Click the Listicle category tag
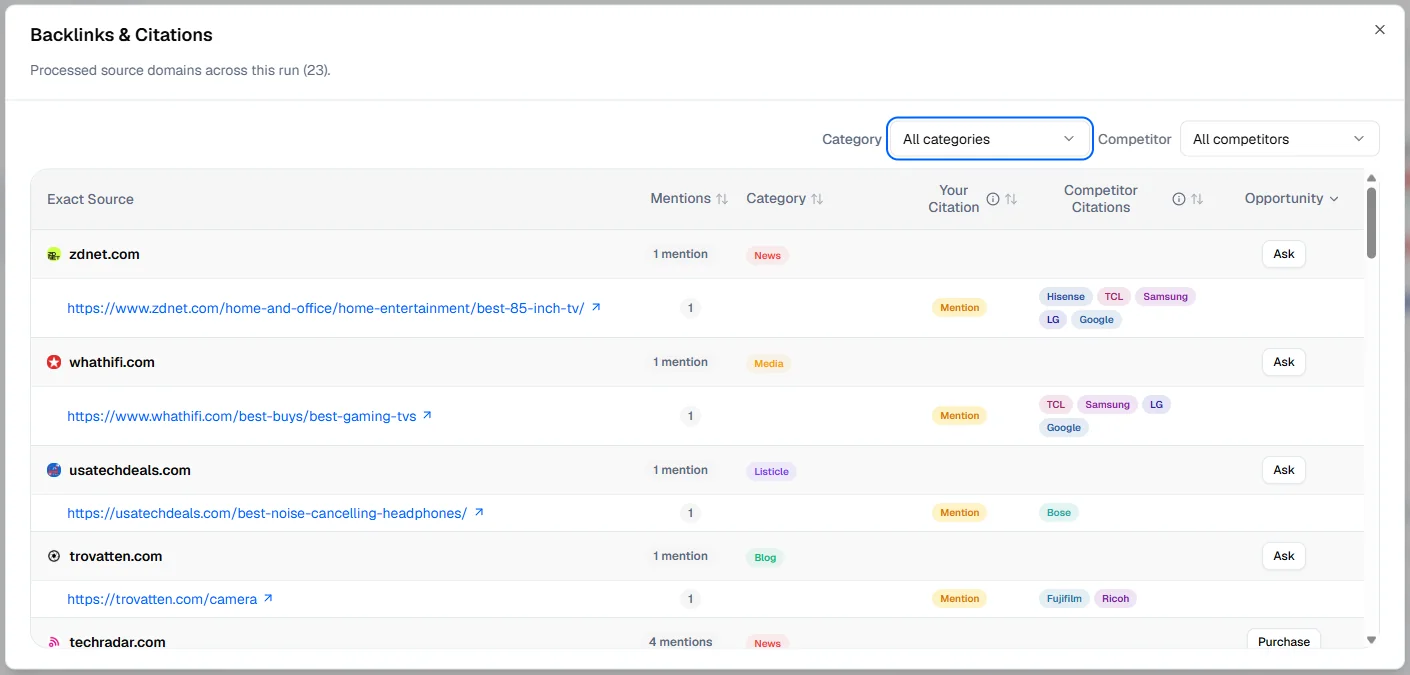Image resolution: width=1410 pixels, height=675 pixels. pyautogui.click(x=771, y=471)
